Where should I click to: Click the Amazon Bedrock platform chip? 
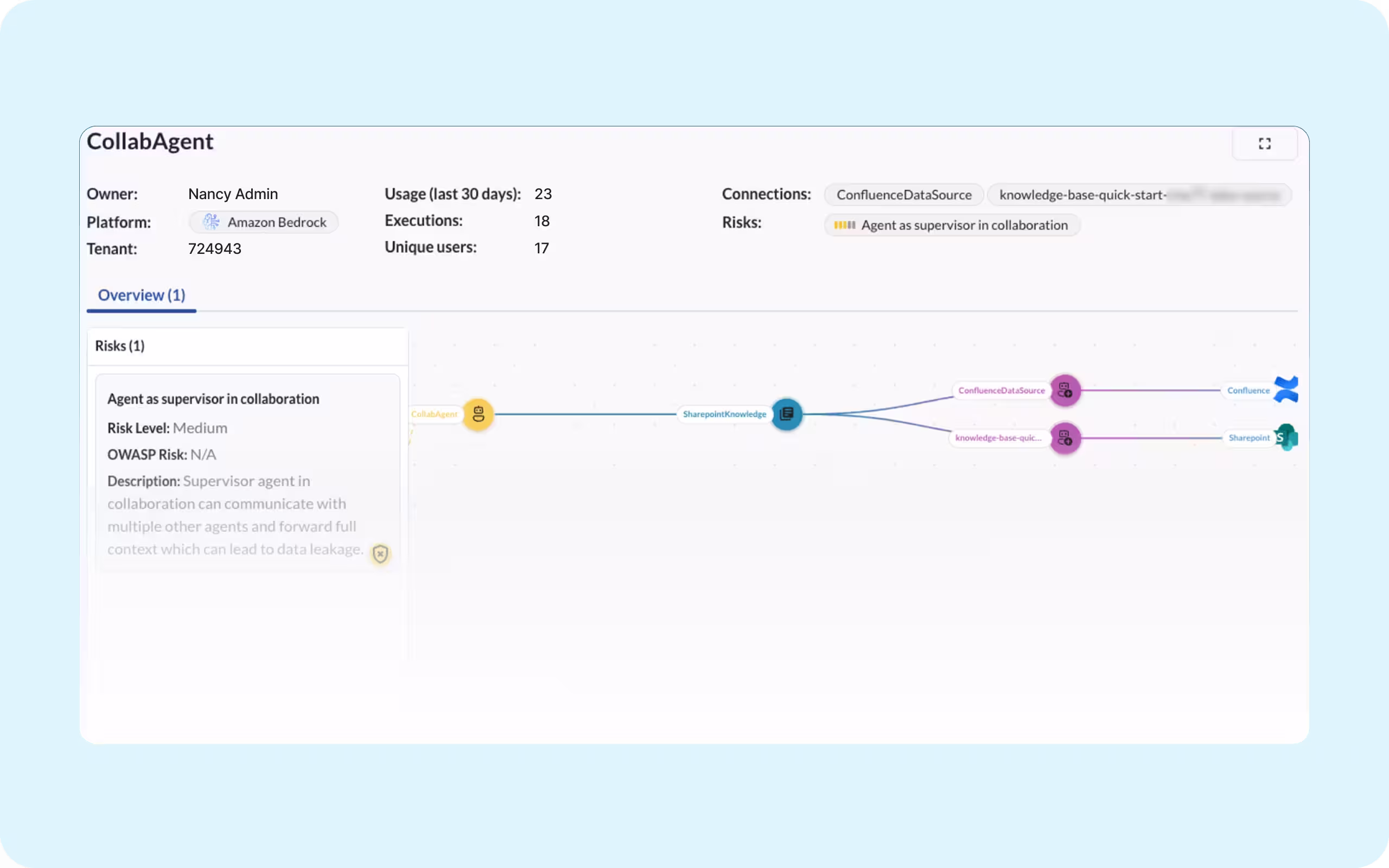(264, 222)
